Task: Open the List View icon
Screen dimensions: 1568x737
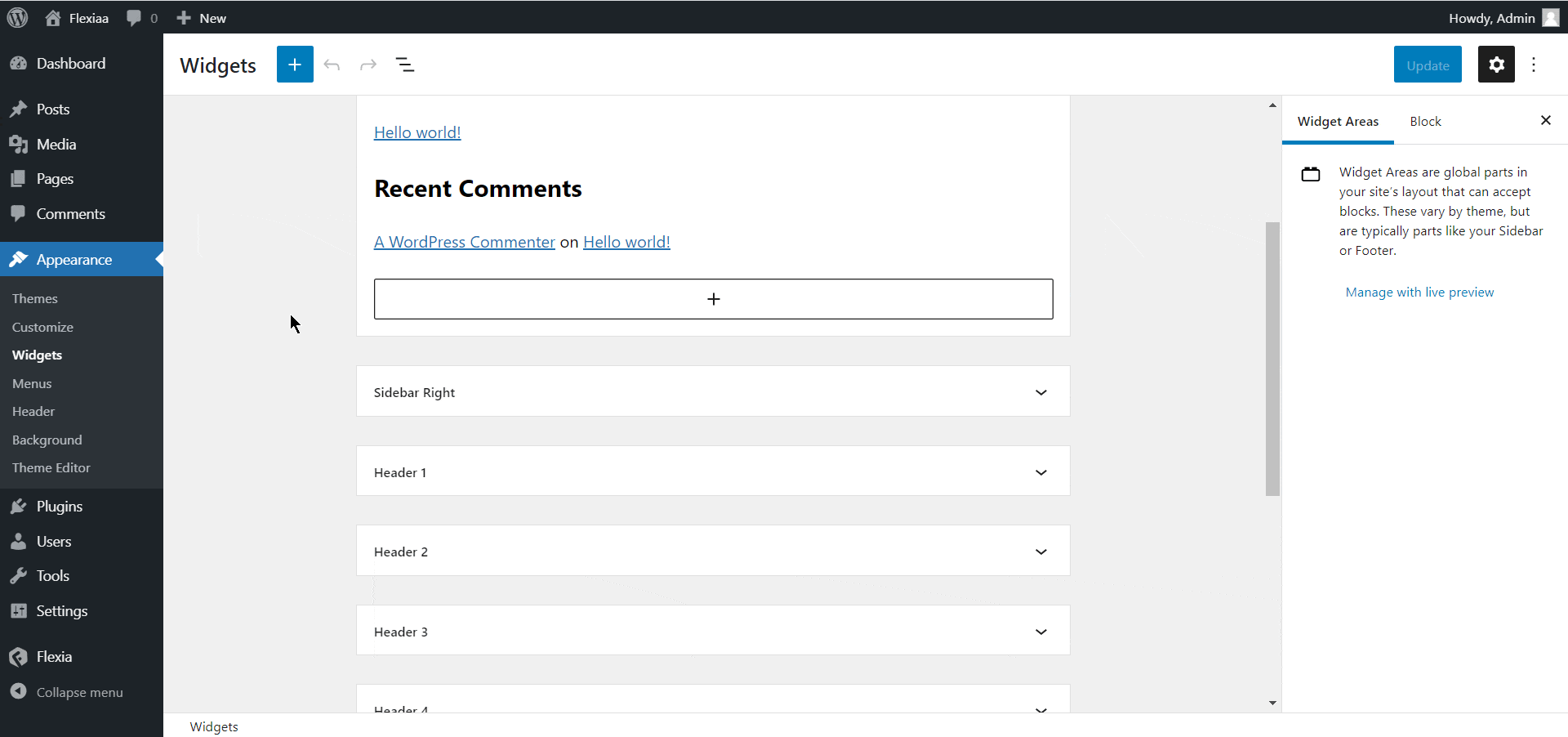Action: [405, 65]
